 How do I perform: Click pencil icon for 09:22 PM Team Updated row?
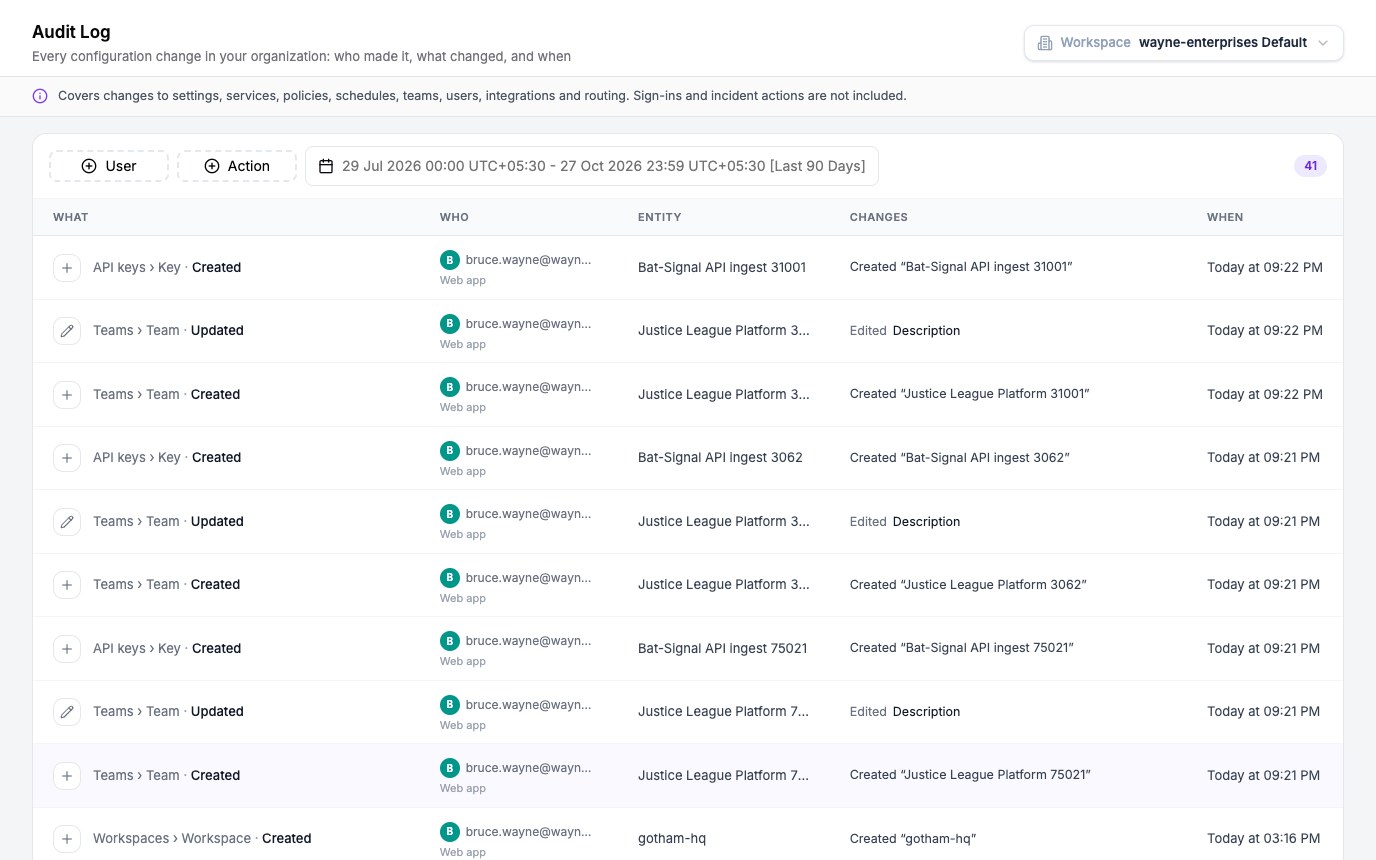pos(67,330)
